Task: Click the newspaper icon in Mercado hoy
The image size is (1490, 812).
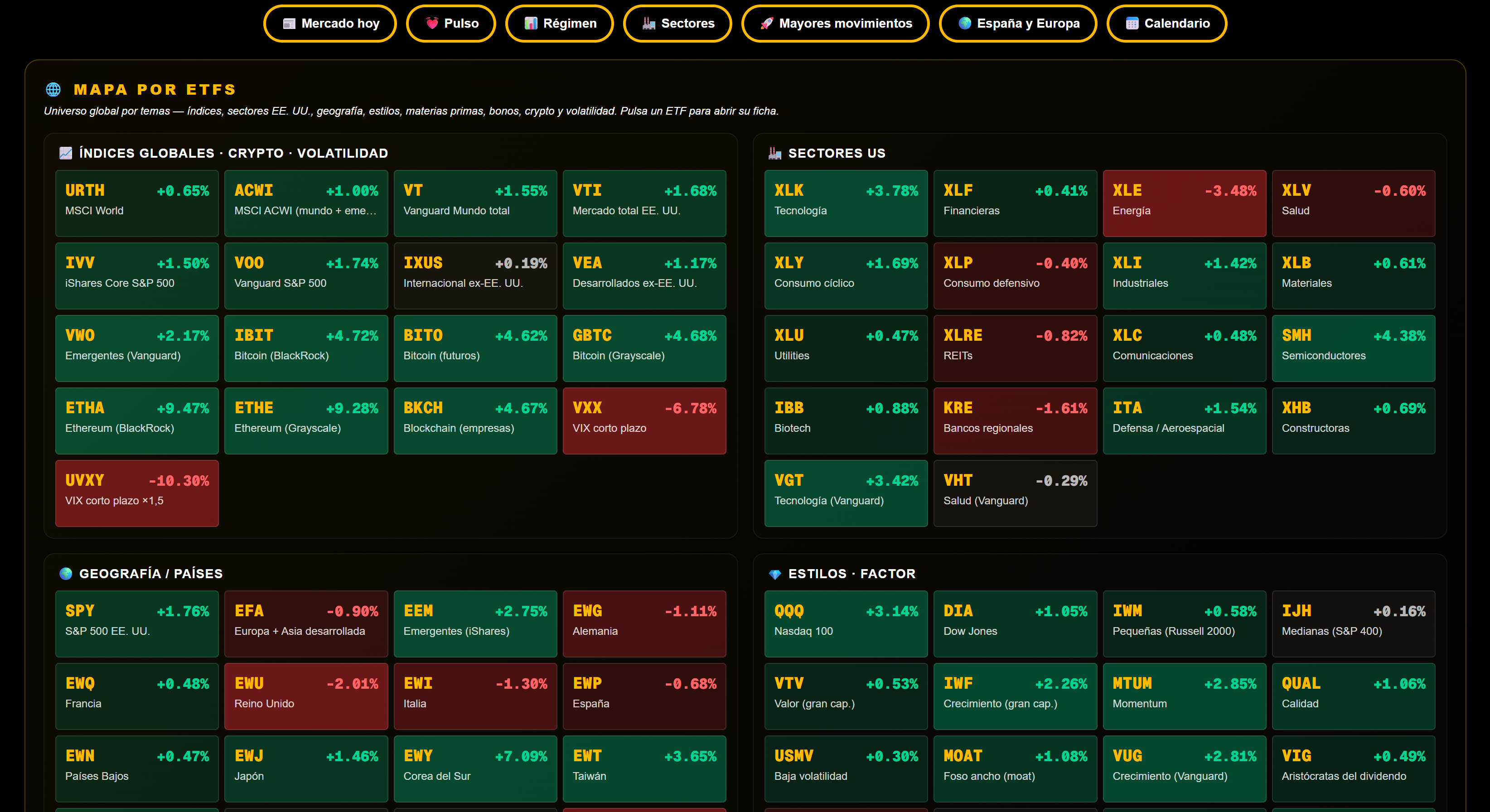Action: [x=289, y=24]
